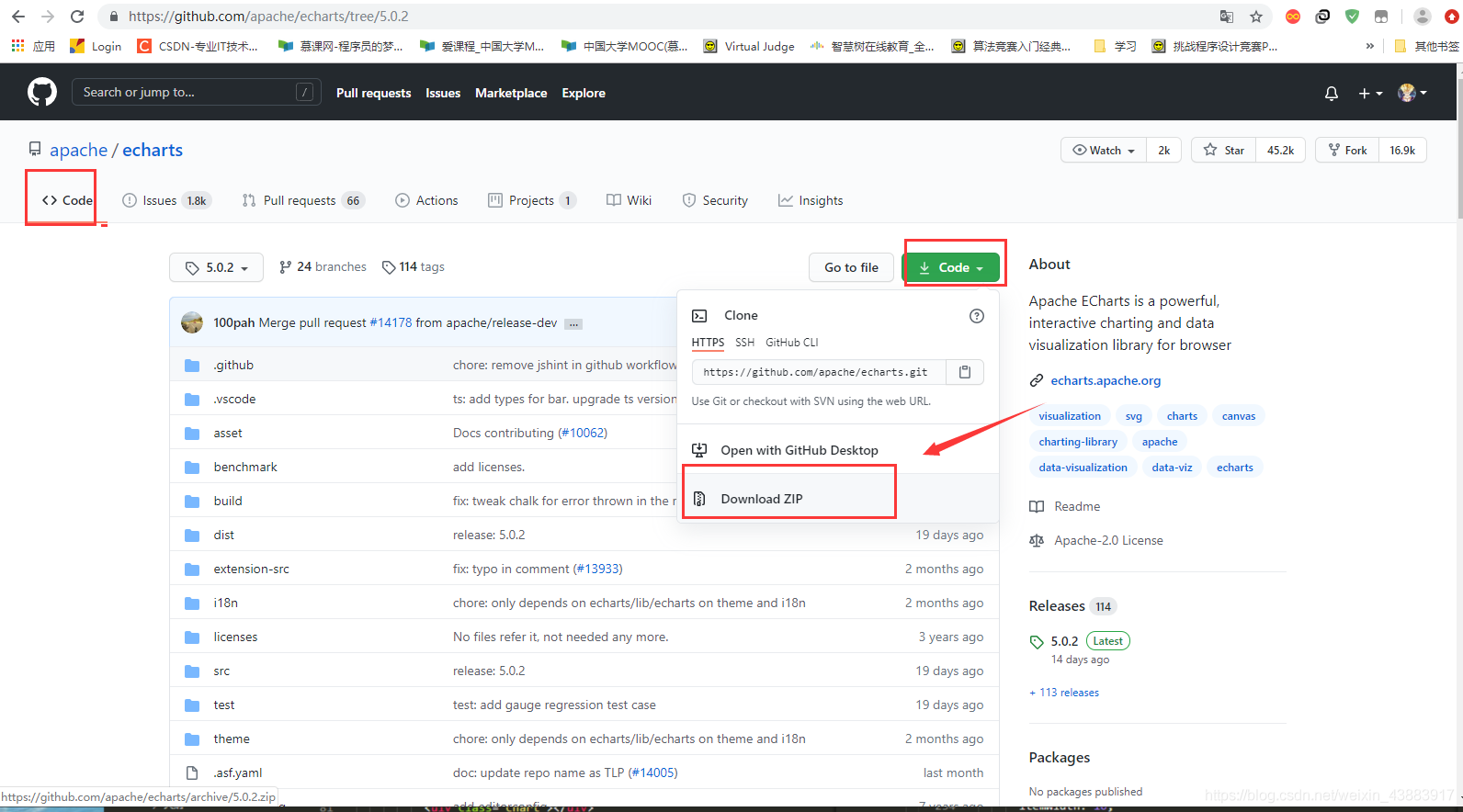1463x812 pixels.
Task: Open the Virtual Judge bookmark
Action: pos(749,46)
